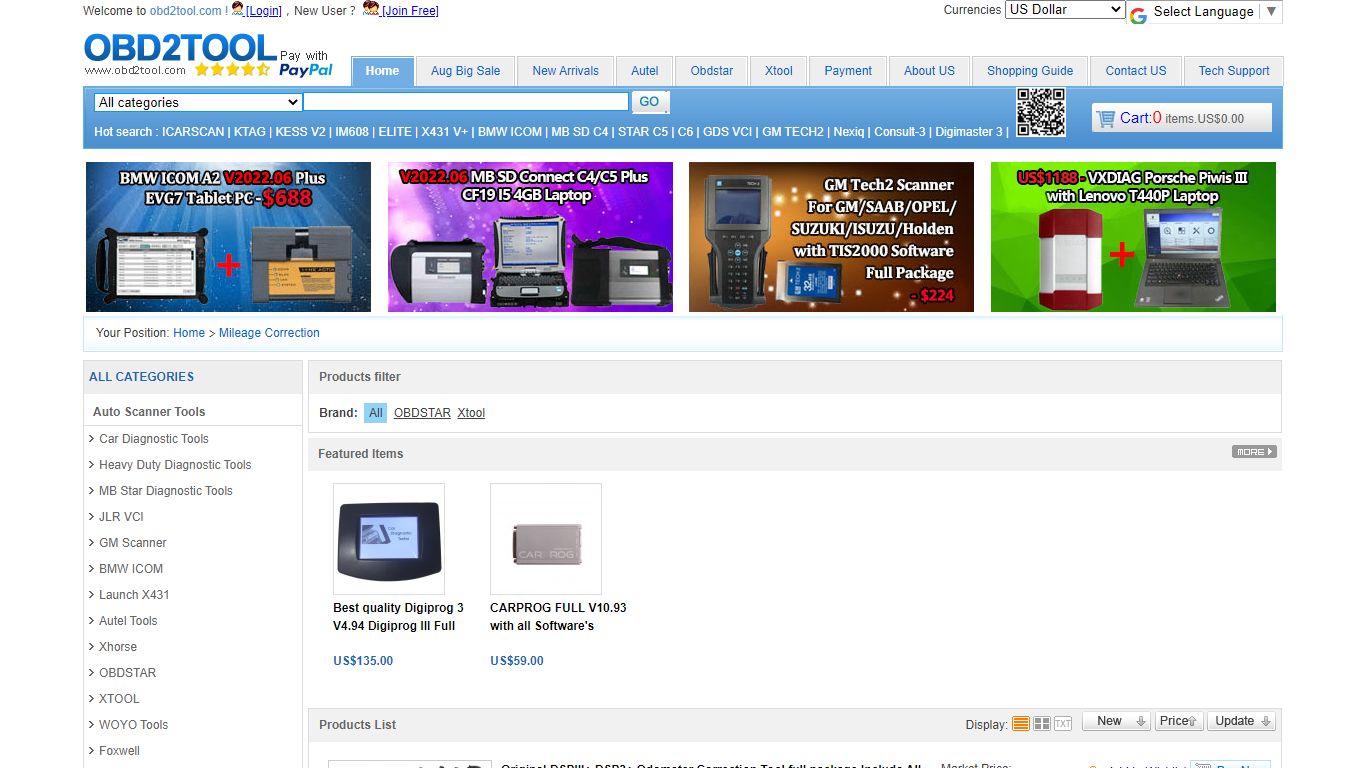Click the GO search button

point(650,102)
